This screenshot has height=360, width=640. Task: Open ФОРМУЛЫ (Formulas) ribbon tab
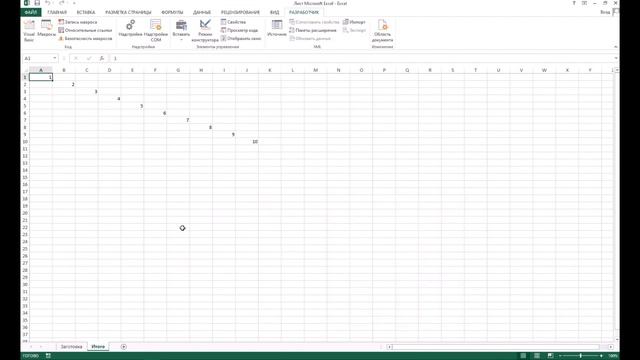click(x=172, y=12)
